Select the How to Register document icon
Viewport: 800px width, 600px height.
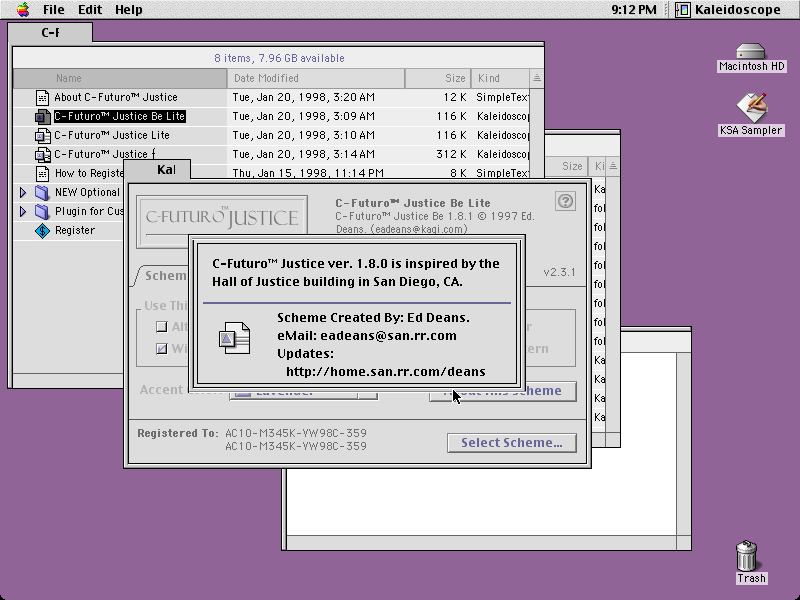click(42, 173)
